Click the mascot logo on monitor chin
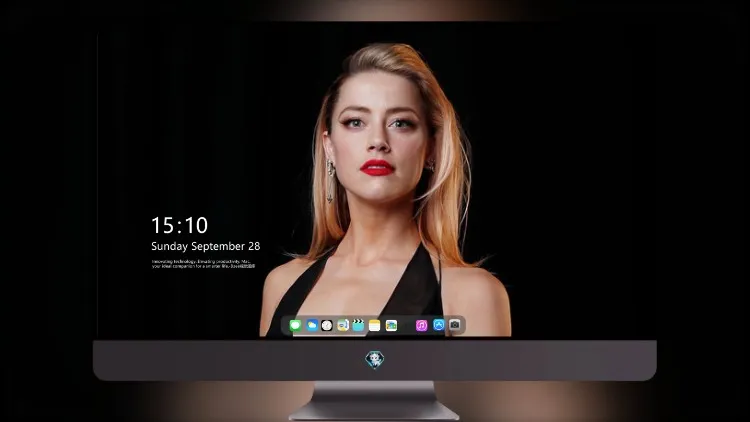The width and height of the screenshot is (750, 422). click(375, 360)
